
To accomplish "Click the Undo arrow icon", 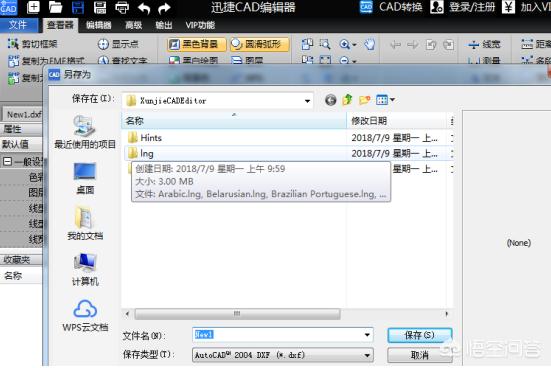I will [x=144, y=7].
